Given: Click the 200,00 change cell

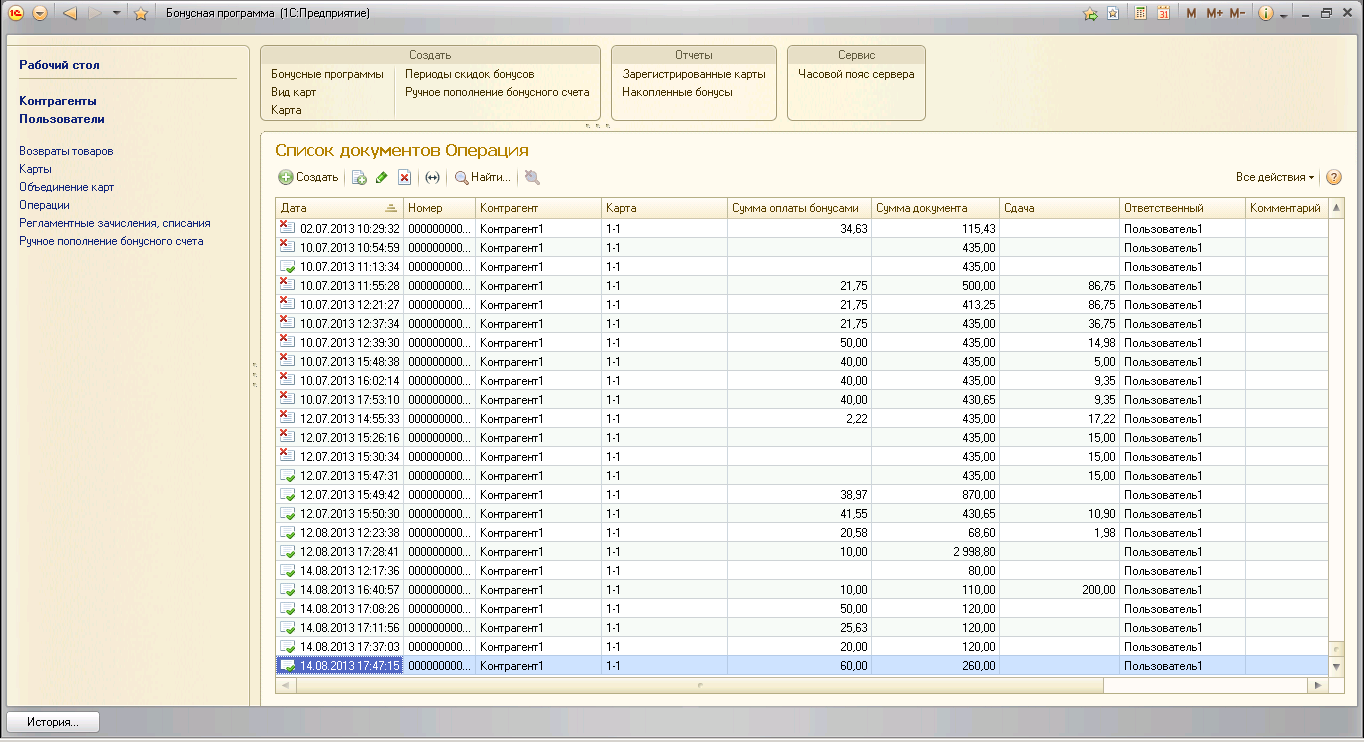Looking at the screenshot, I should tap(1059, 589).
